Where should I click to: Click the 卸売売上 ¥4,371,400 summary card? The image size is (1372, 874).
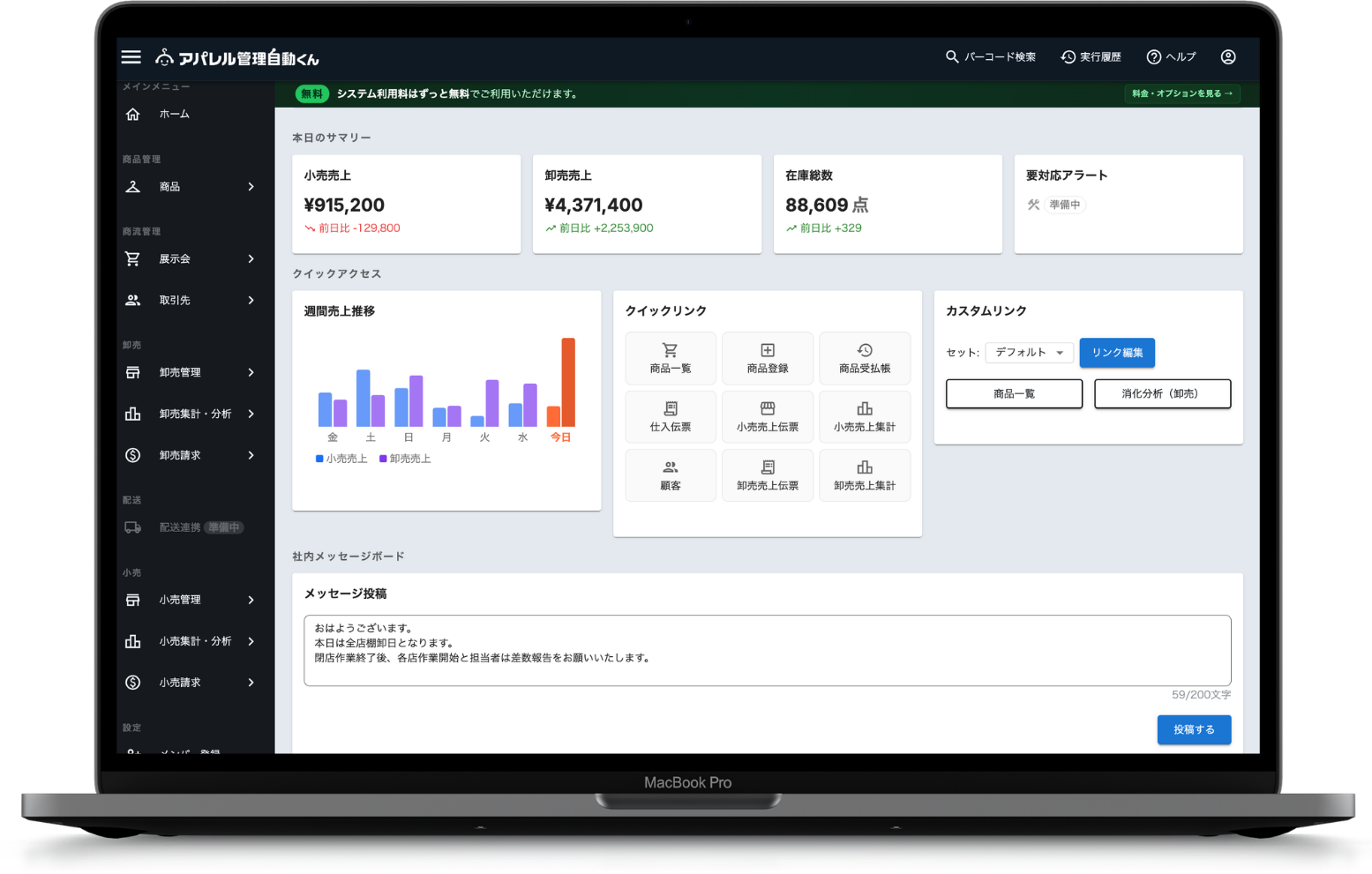click(647, 205)
